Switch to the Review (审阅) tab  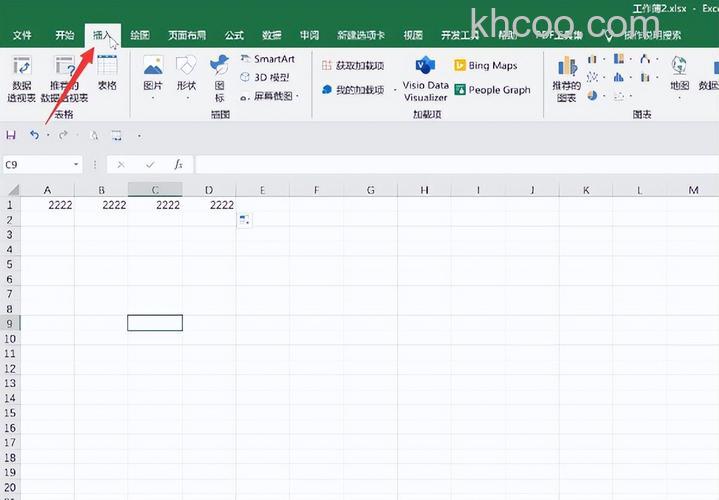tap(309, 35)
